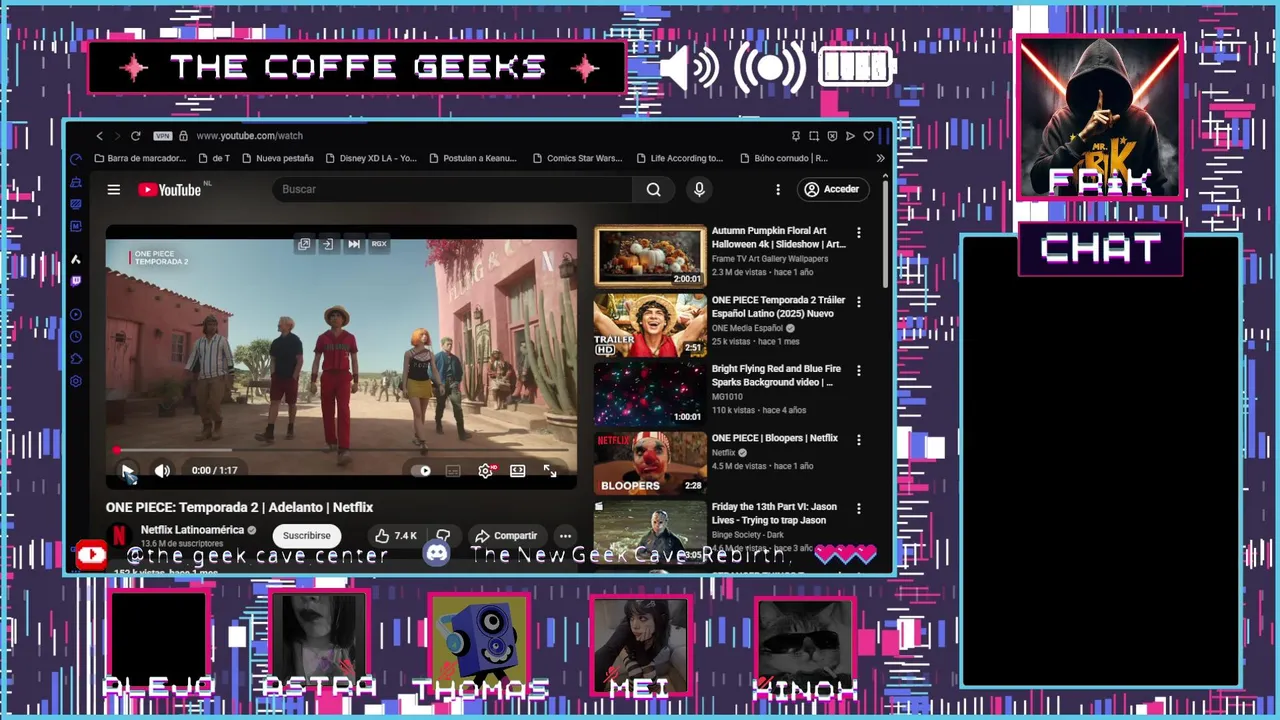Open the Aria AI sidebar icon
The height and width of the screenshot is (720, 1280).
click(75, 259)
